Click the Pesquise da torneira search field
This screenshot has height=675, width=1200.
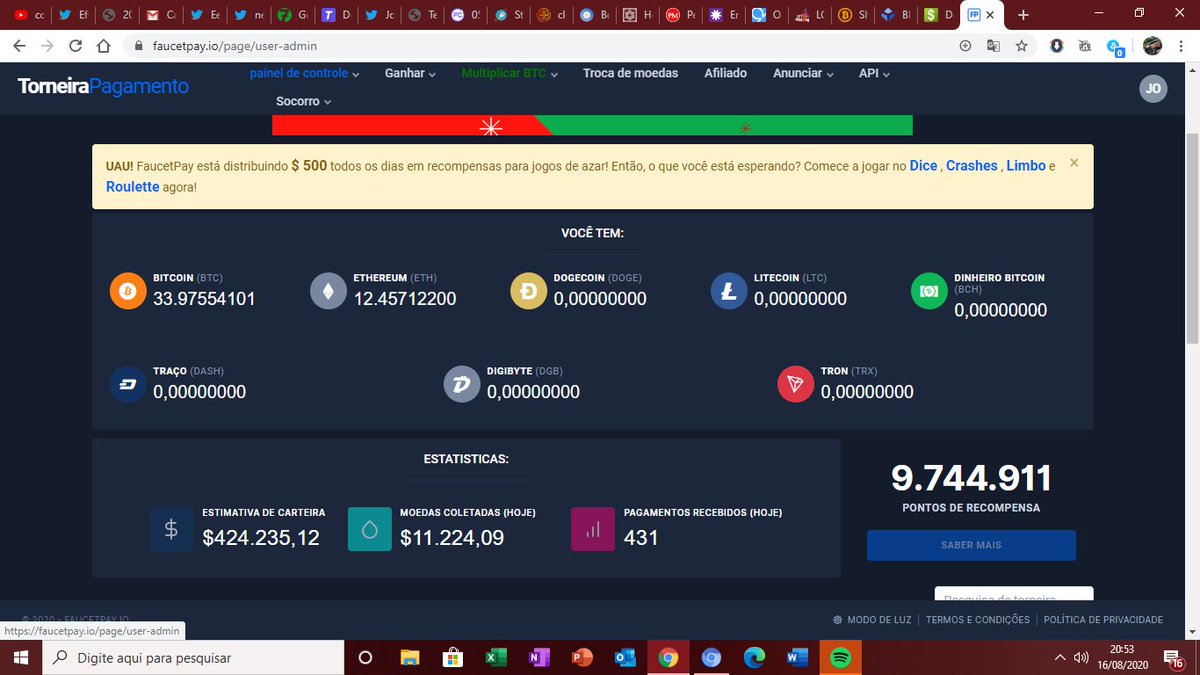coord(1012,597)
